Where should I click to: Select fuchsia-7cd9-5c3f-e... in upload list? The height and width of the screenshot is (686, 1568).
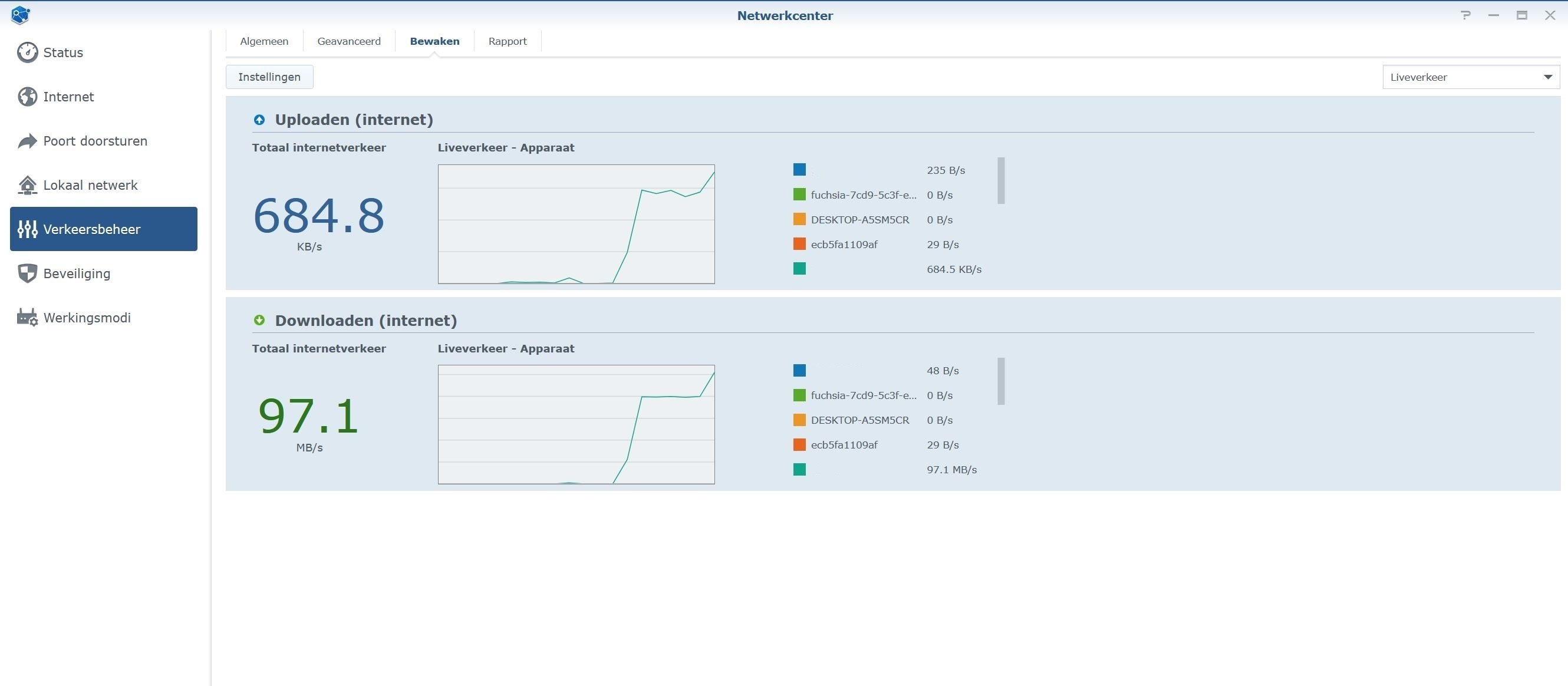click(863, 196)
